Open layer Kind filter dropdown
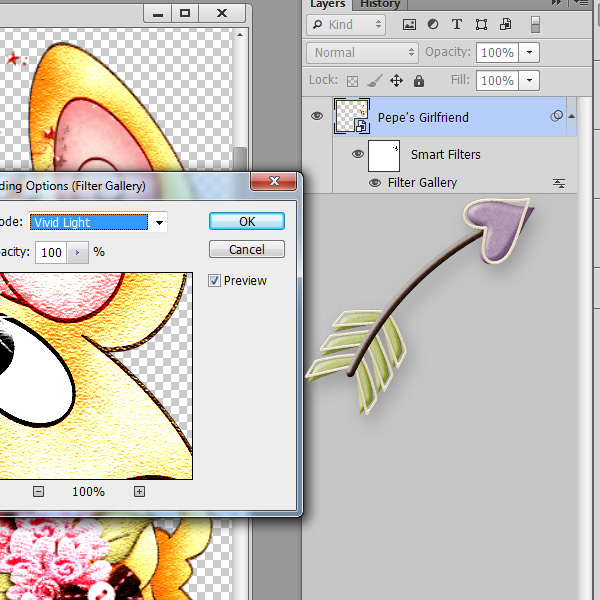The width and height of the screenshot is (600, 600). point(346,25)
